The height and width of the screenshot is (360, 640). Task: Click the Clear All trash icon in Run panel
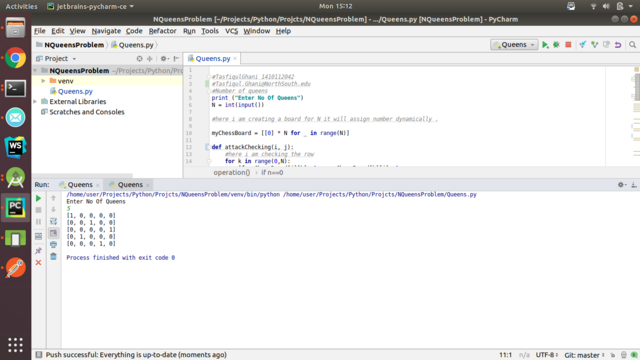[53, 256]
